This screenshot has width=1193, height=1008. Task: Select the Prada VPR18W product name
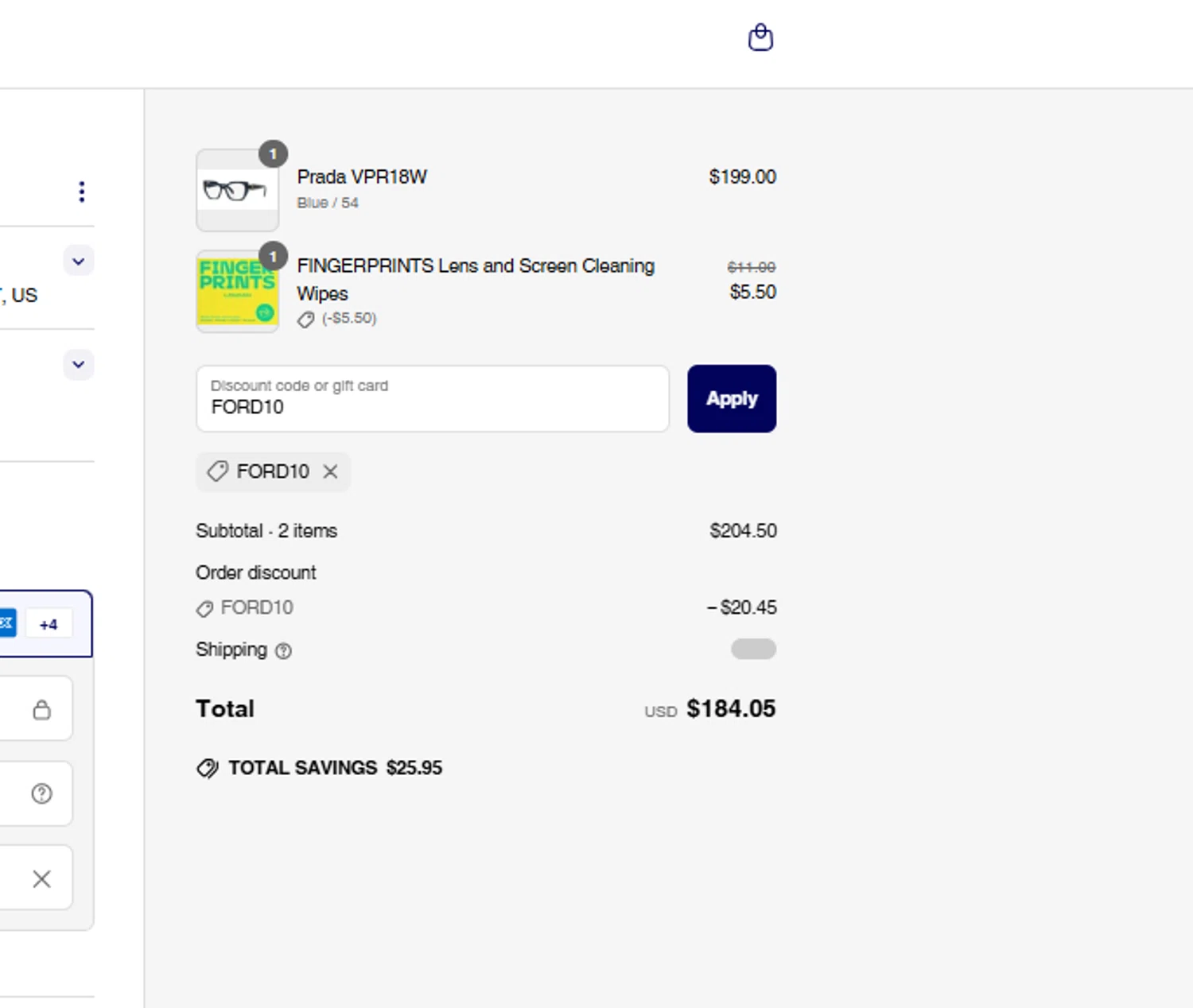point(362,176)
